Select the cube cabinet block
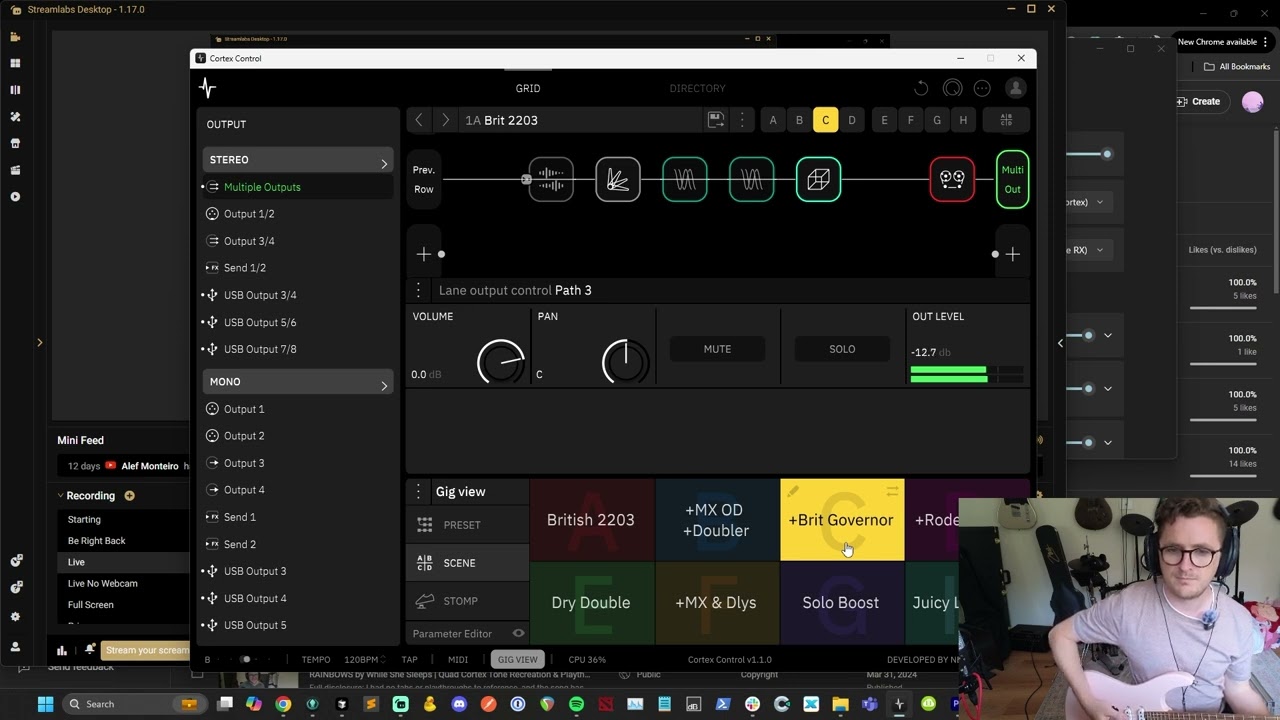 (x=818, y=180)
